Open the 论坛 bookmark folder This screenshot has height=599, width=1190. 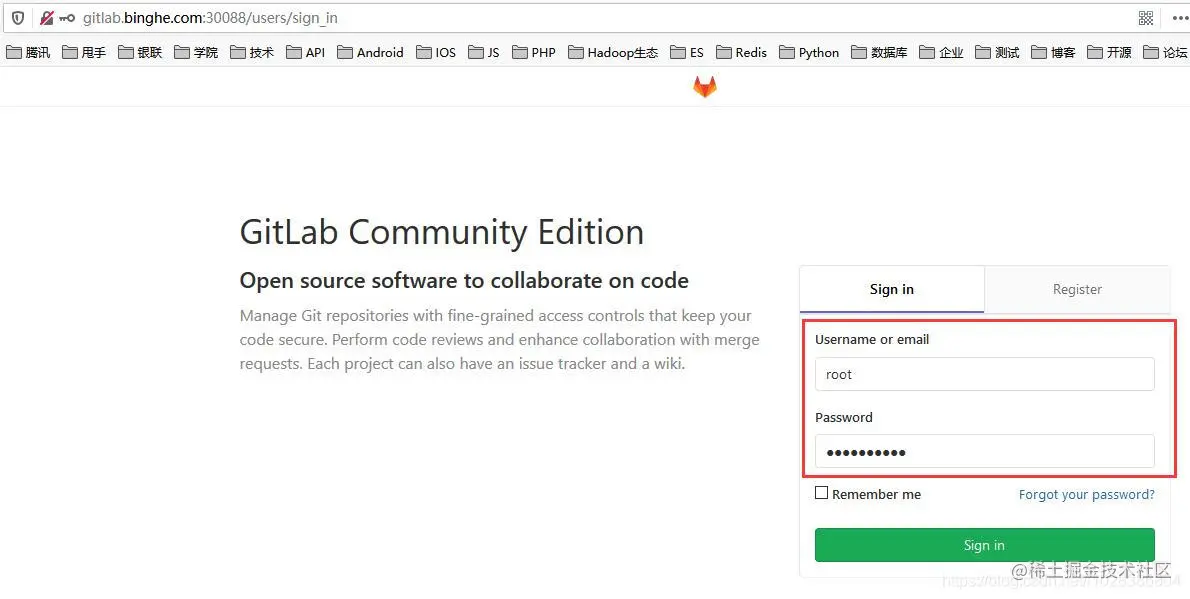[1166, 52]
